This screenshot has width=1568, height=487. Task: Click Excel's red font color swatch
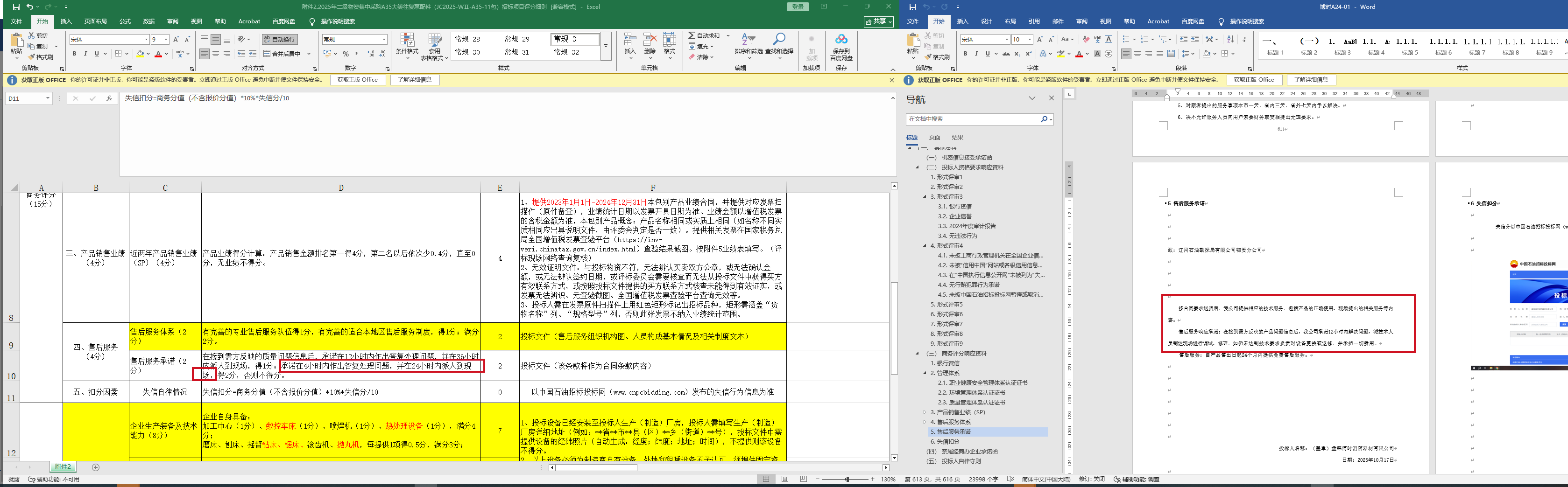pyautogui.click(x=158, y=54)
